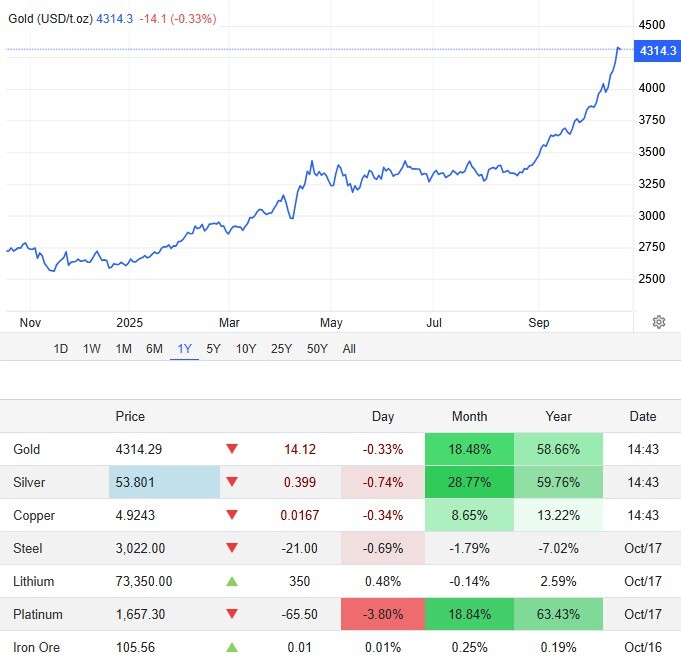Screen dimensions: 681x661
Task: Sort table by Month column header
Action: pos(469,417)
